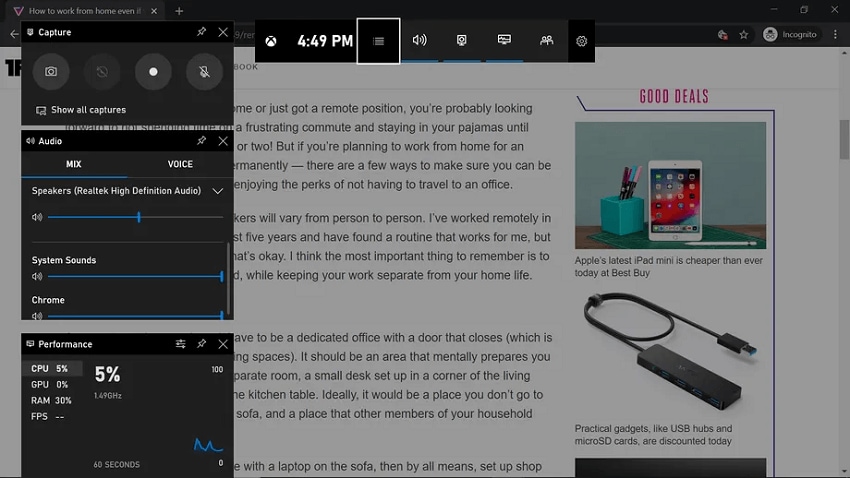Screen dimensions: 850x478
Task: Open the iPad mini deal image
Action: click(x=671, y=185)
